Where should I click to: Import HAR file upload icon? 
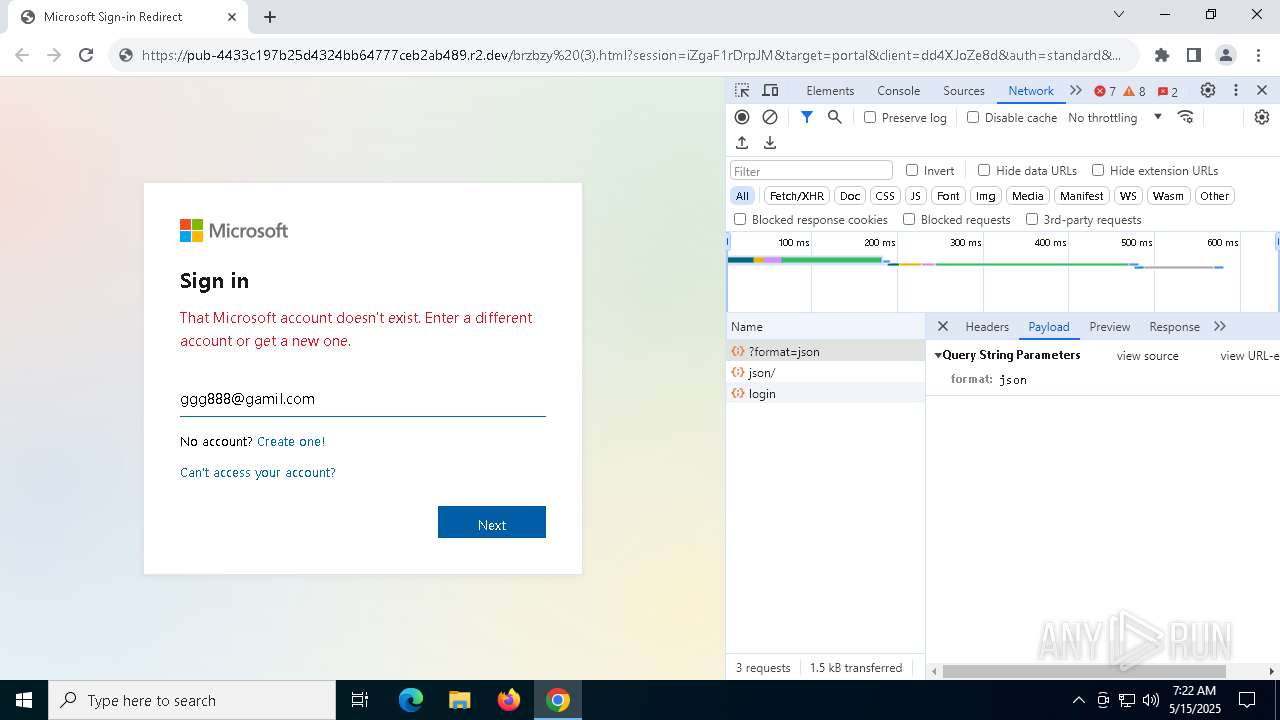click(x=742, y=143)
